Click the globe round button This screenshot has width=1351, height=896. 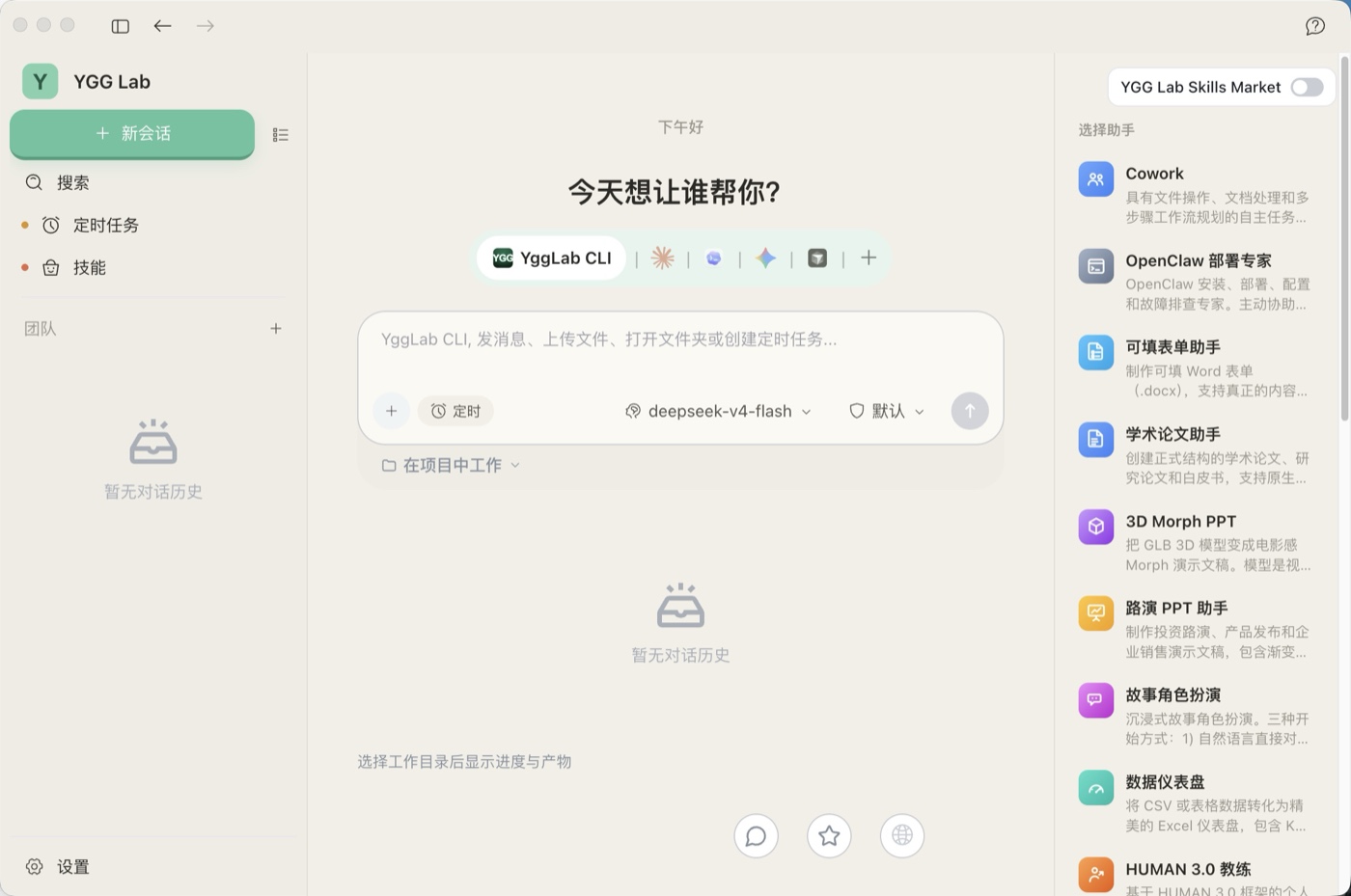(x=902, y=835)
